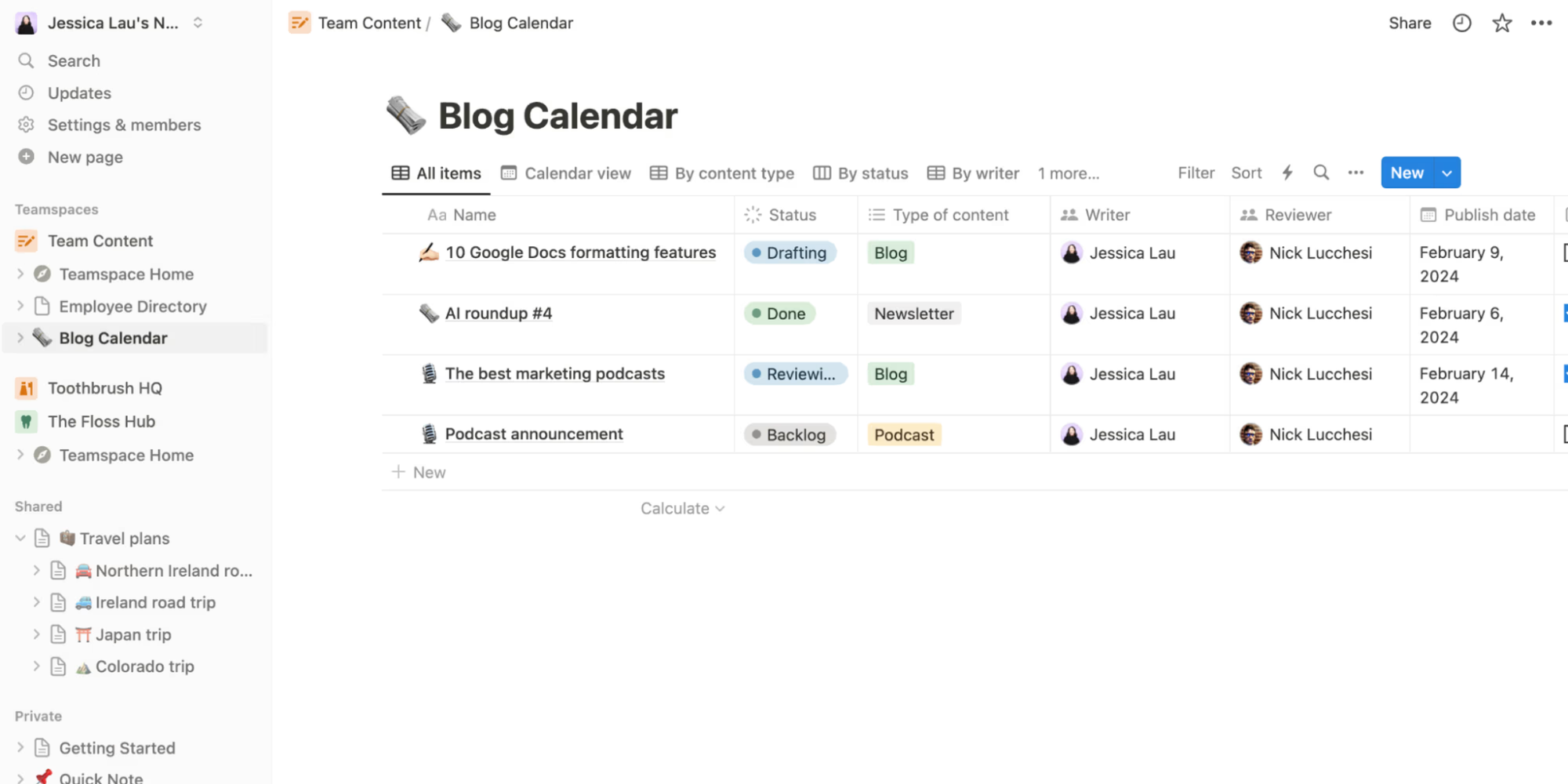Select the Employee Directory page
Image resolution: width=1568 pixels, height=784 pixels.
[x=132, y=306]
